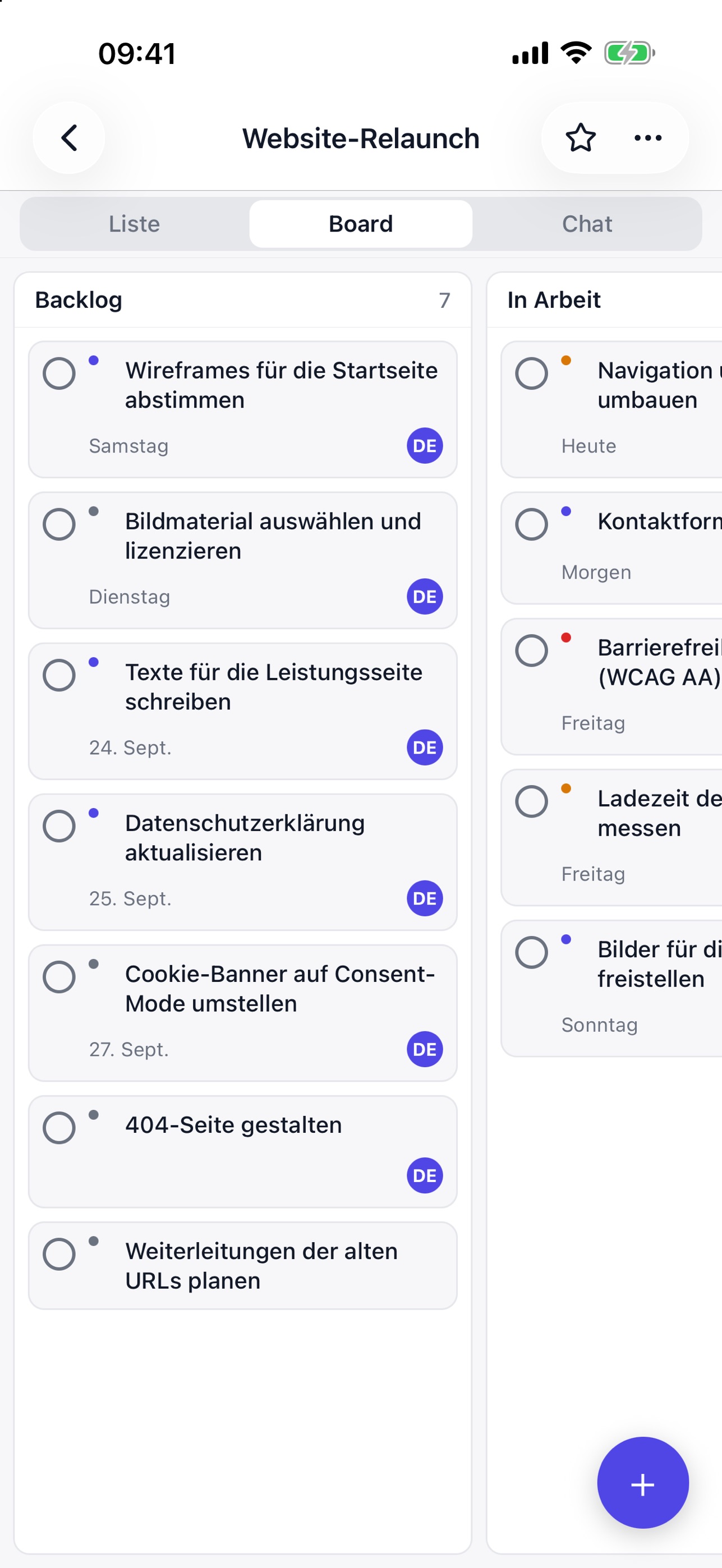The image size is (722, 1568).
Task: Mark 'Wireframes für die Startseite abstimmen' complete
Action: tap(59, 373)
